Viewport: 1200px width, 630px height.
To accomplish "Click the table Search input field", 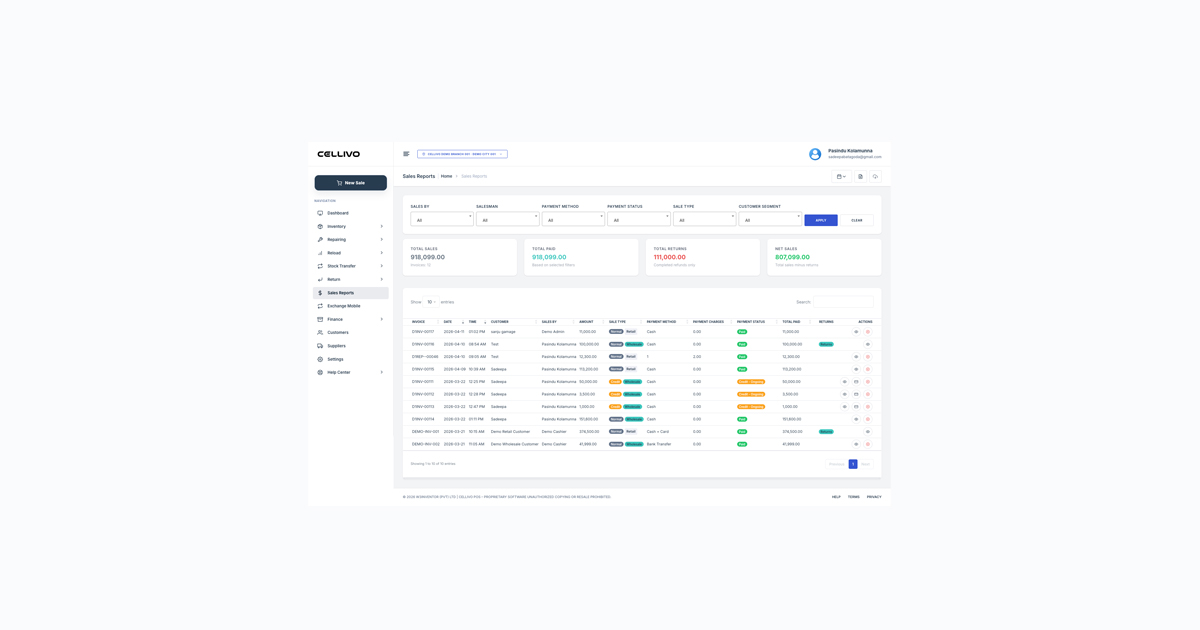I will click(x=843, y=302).
